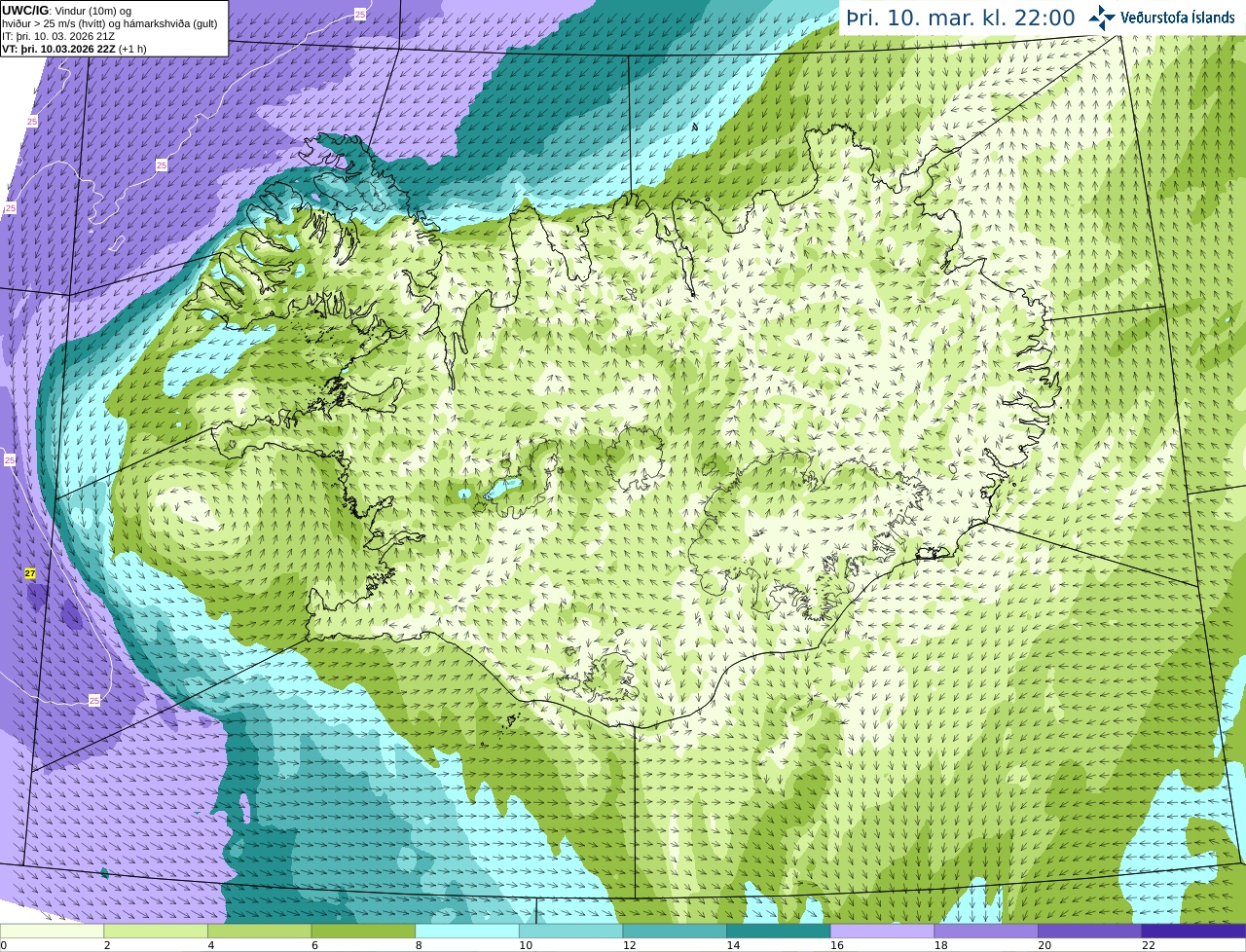The image size is (1246, 952).
Task: Click the scale label '20'
Action: pos(1044,945)
